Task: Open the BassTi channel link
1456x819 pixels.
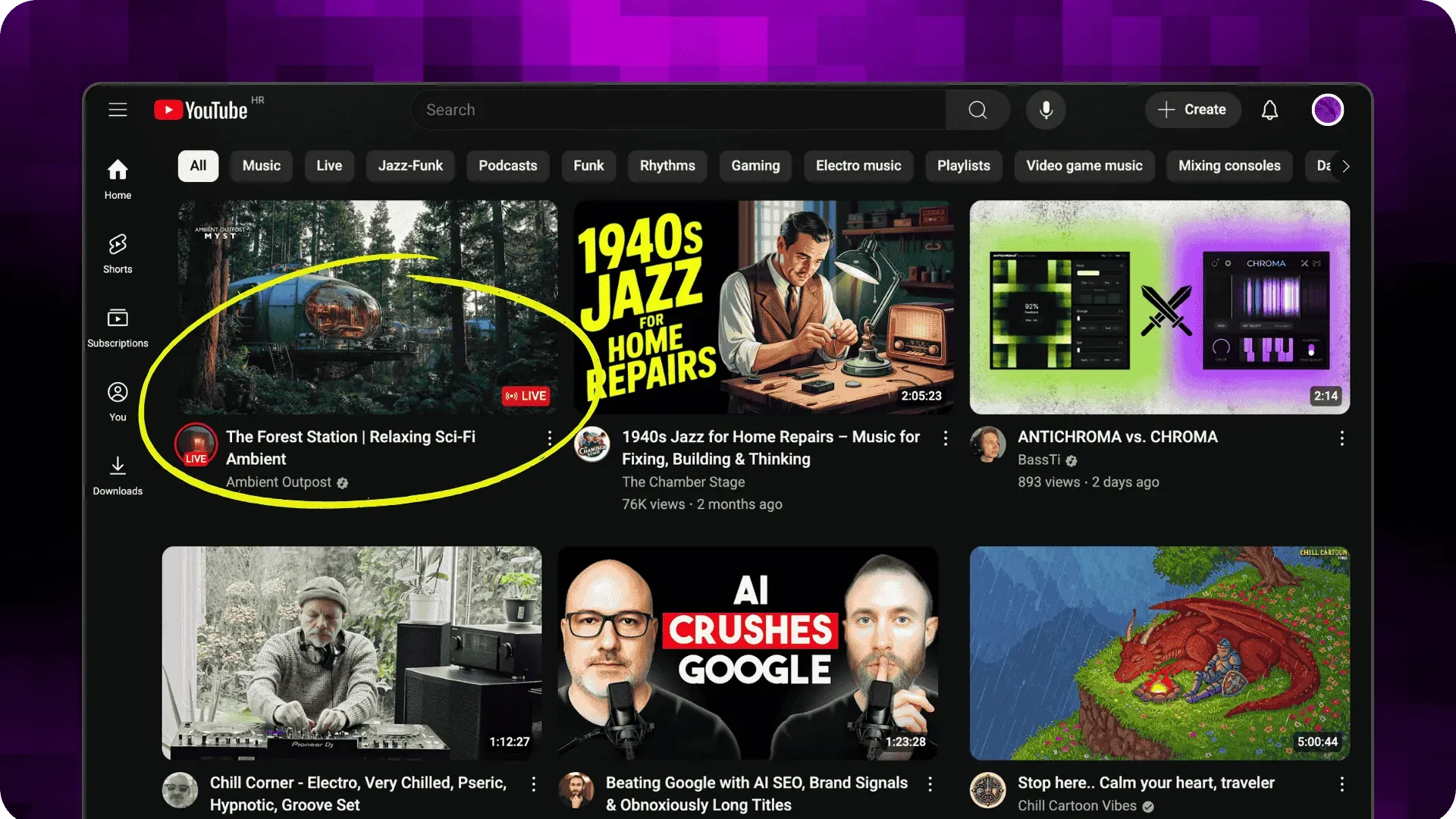Action: point(1038,460)
